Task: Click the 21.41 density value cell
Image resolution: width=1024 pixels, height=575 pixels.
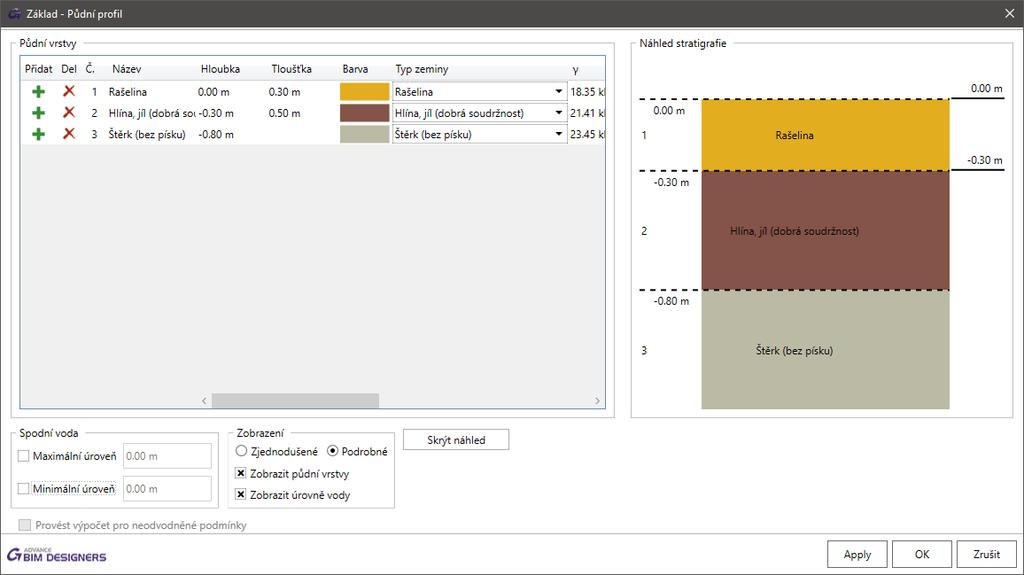Action: [x=587, y=113]
